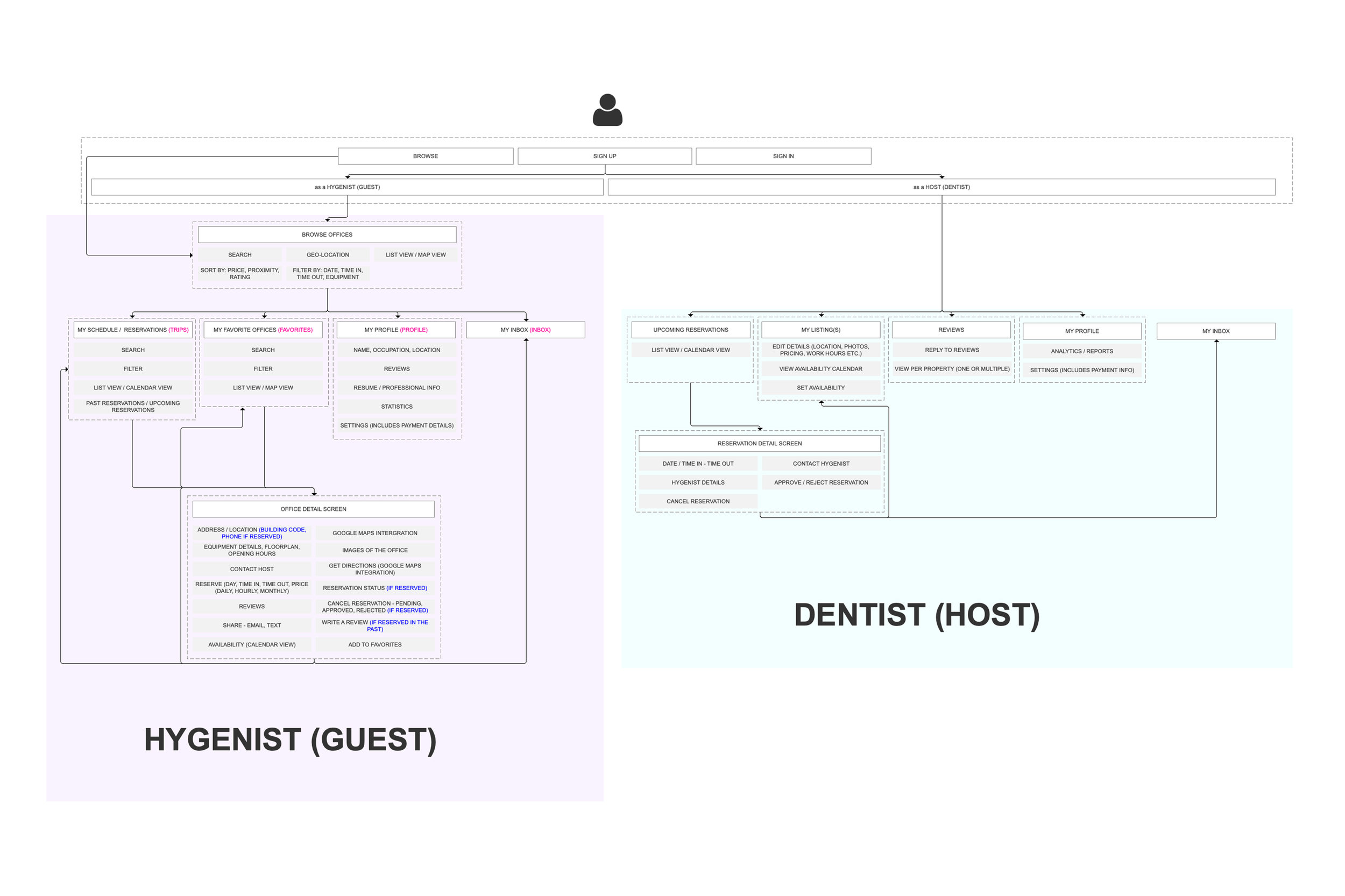Click MY PROFILE (PROFILE) header
This screenshot has height=896, width=1345.
pos(396,330)
